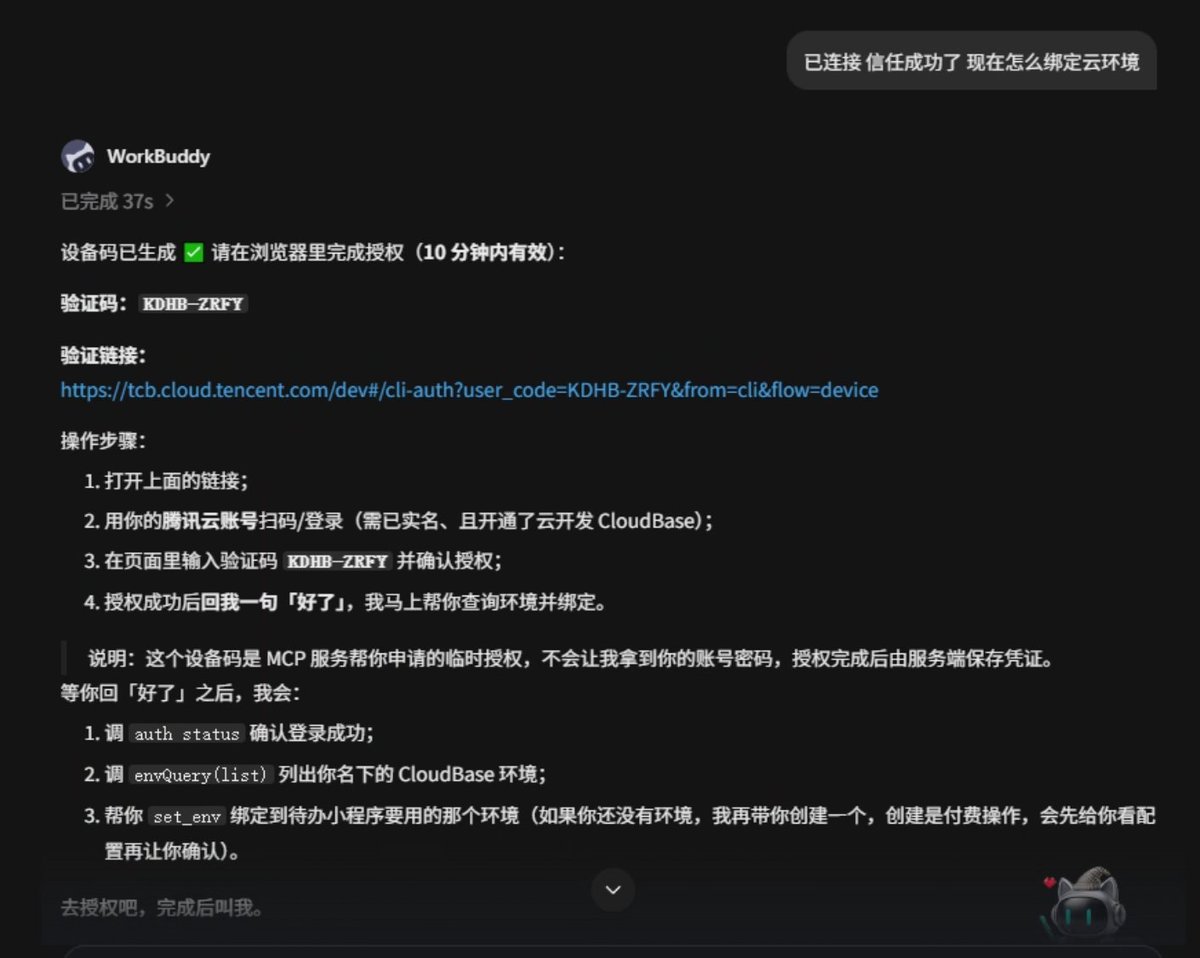This screenshot has height=958, width=1200.
Task: Click the envQuery(list) code chip
Action: coord(200,775)
